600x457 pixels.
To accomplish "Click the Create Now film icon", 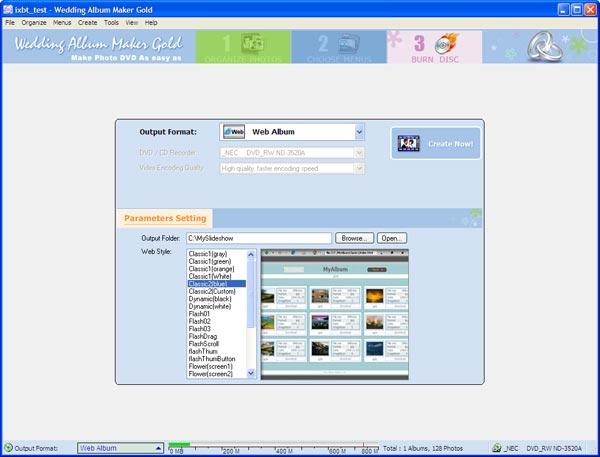I will (408, 144).
